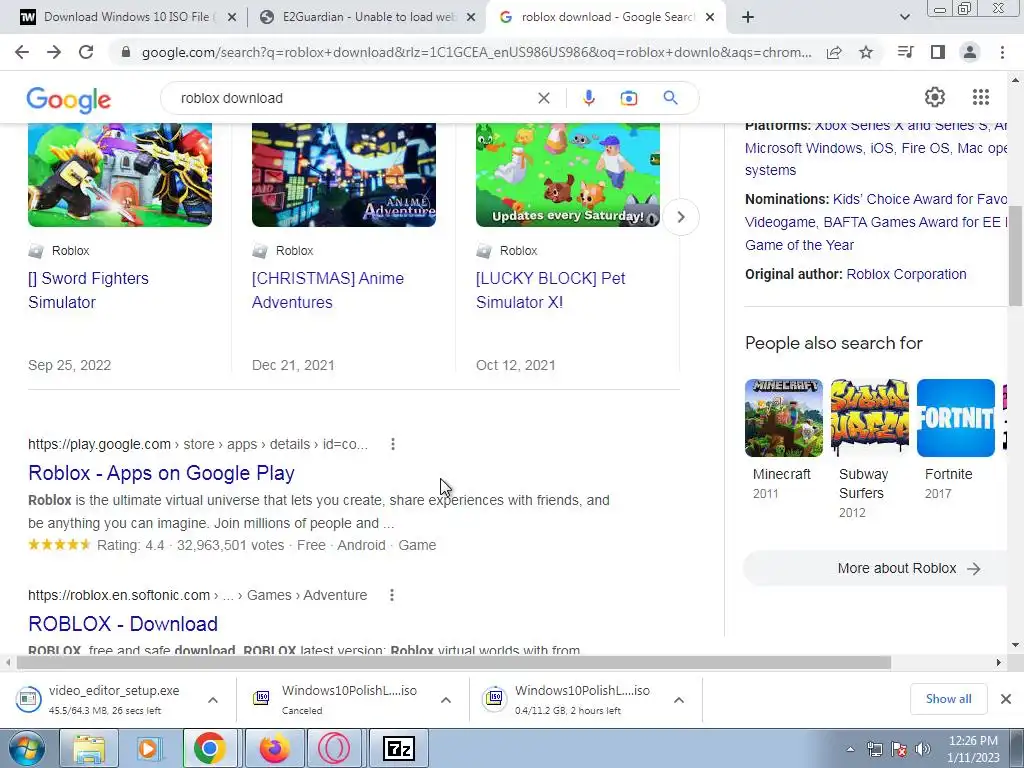Click the Google logo
Image resolution: width=1024 pixels, height=768 pixels.
[69, 100]
